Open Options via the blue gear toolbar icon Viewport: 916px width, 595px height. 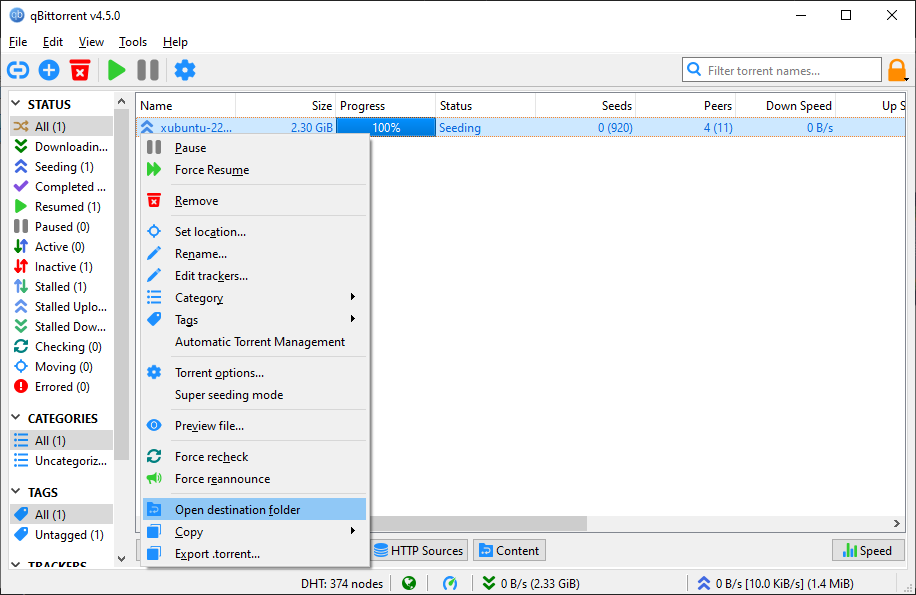(x=185, y=70)
